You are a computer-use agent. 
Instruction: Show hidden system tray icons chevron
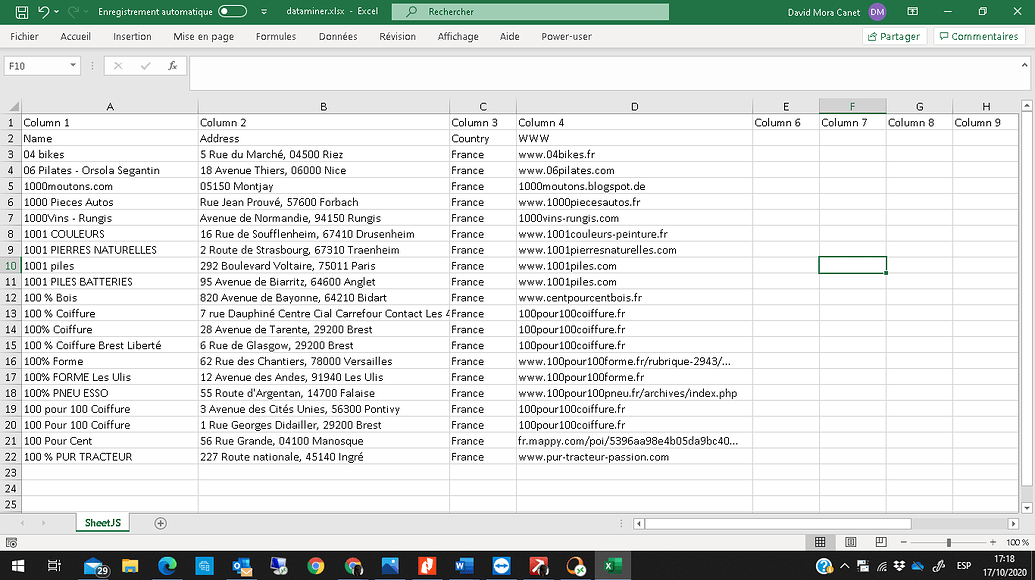click(x=844, y=566)
